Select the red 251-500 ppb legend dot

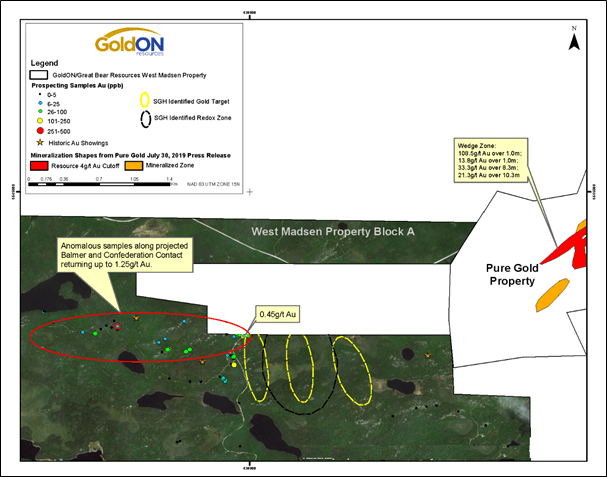40,131
